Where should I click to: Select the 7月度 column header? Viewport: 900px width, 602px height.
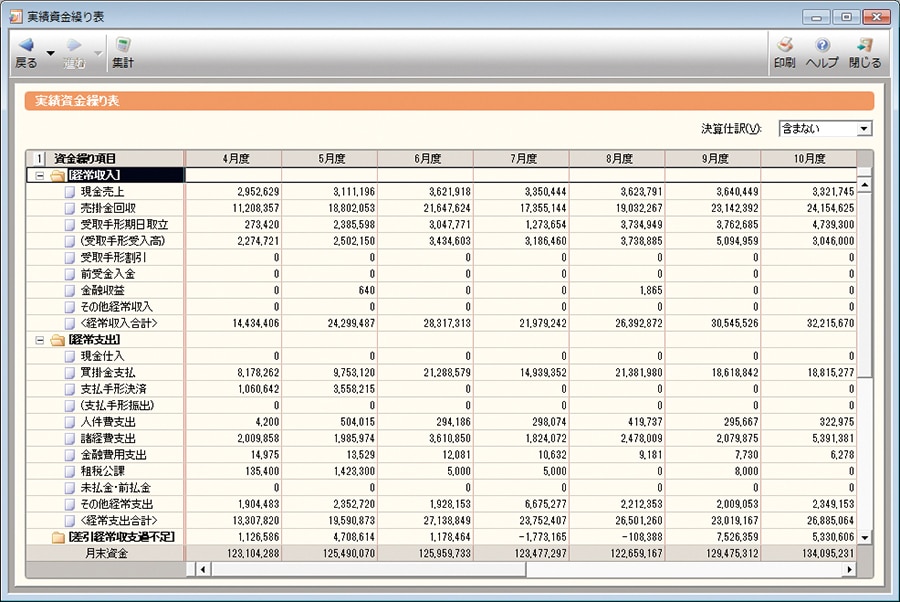tap(521, 158)
